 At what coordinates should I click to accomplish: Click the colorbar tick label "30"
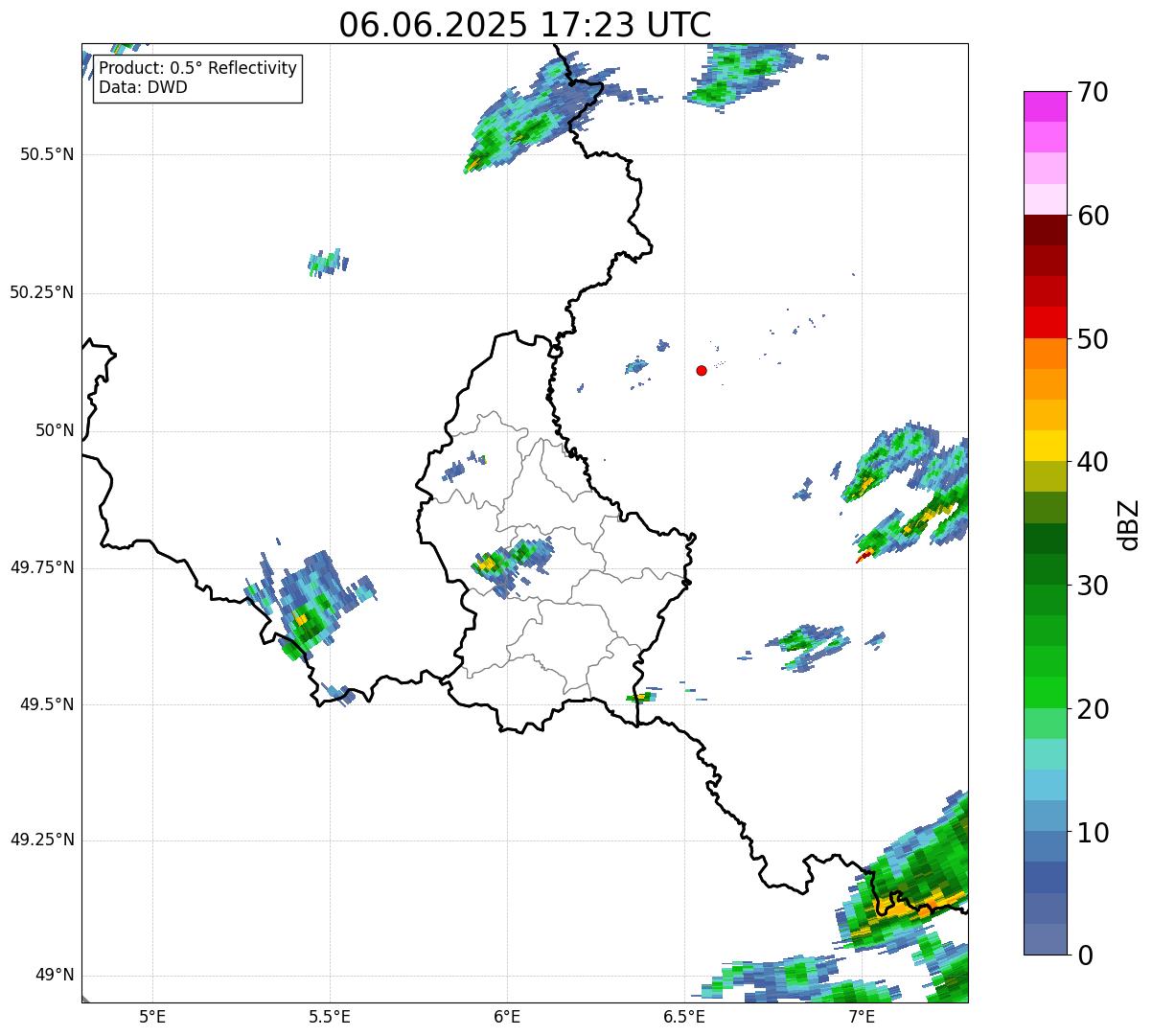[1093, 586]
